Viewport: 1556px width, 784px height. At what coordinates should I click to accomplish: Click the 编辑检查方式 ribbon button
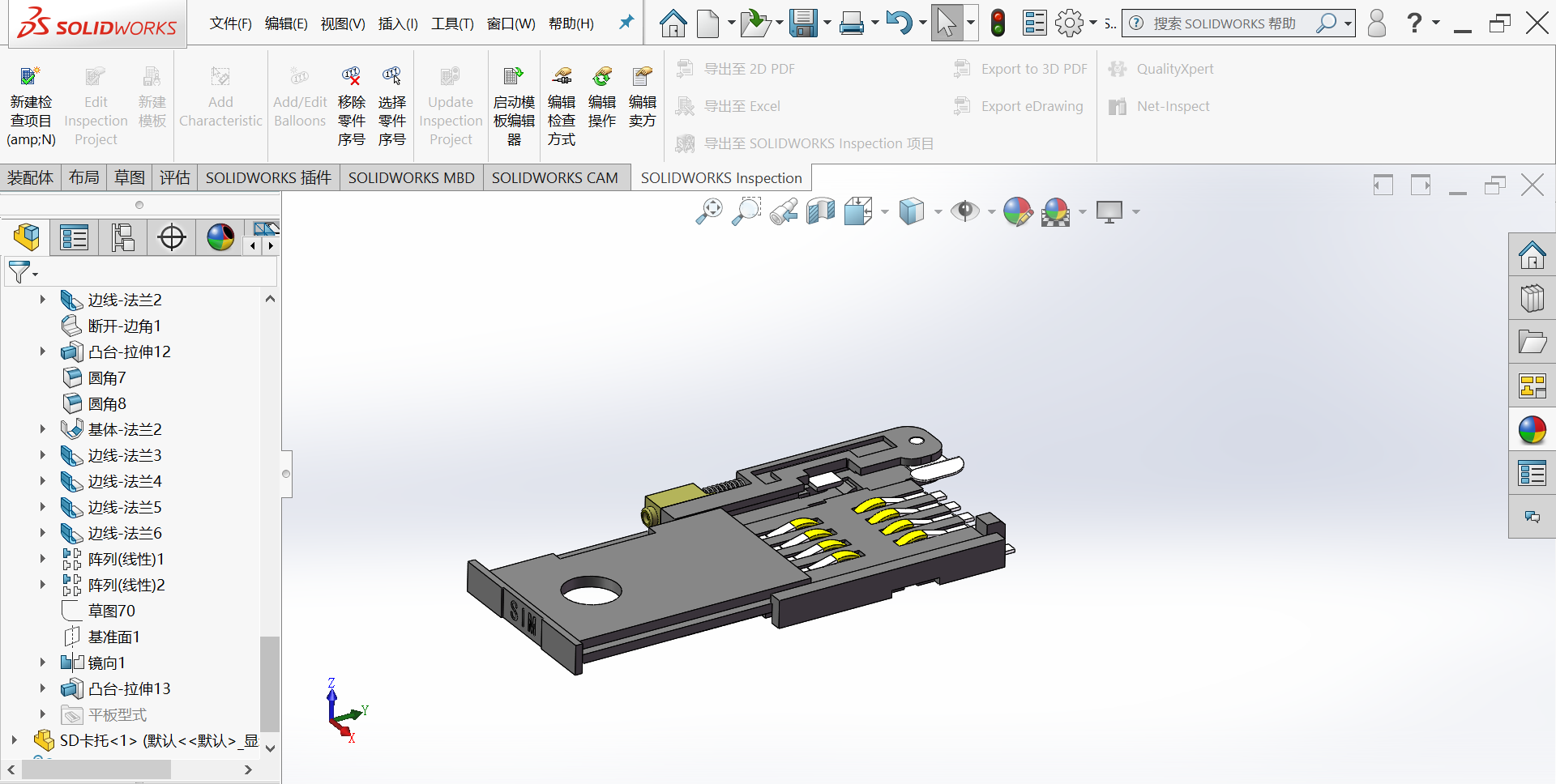pos(562,107)
